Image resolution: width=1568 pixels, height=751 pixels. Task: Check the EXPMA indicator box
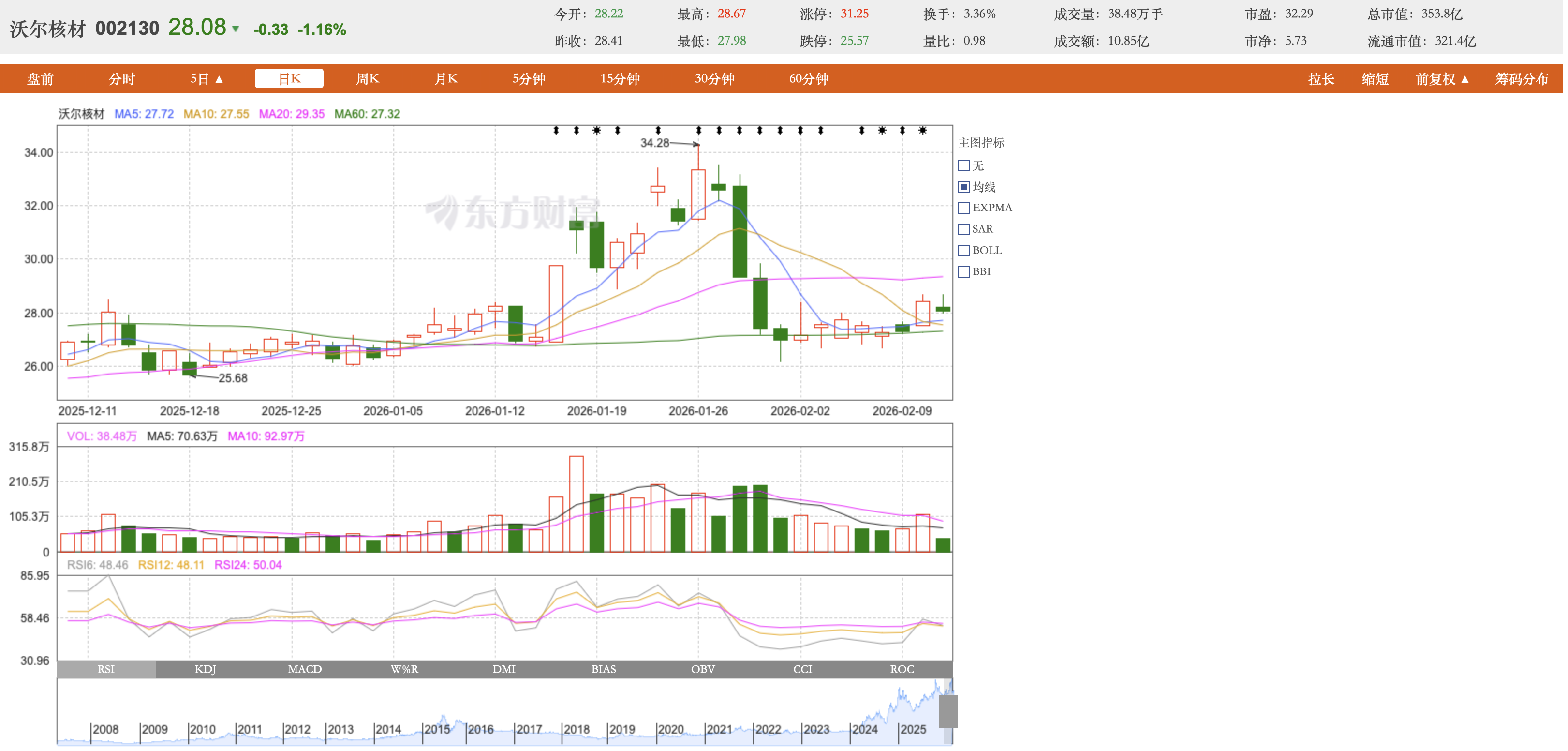click(963, 208)
